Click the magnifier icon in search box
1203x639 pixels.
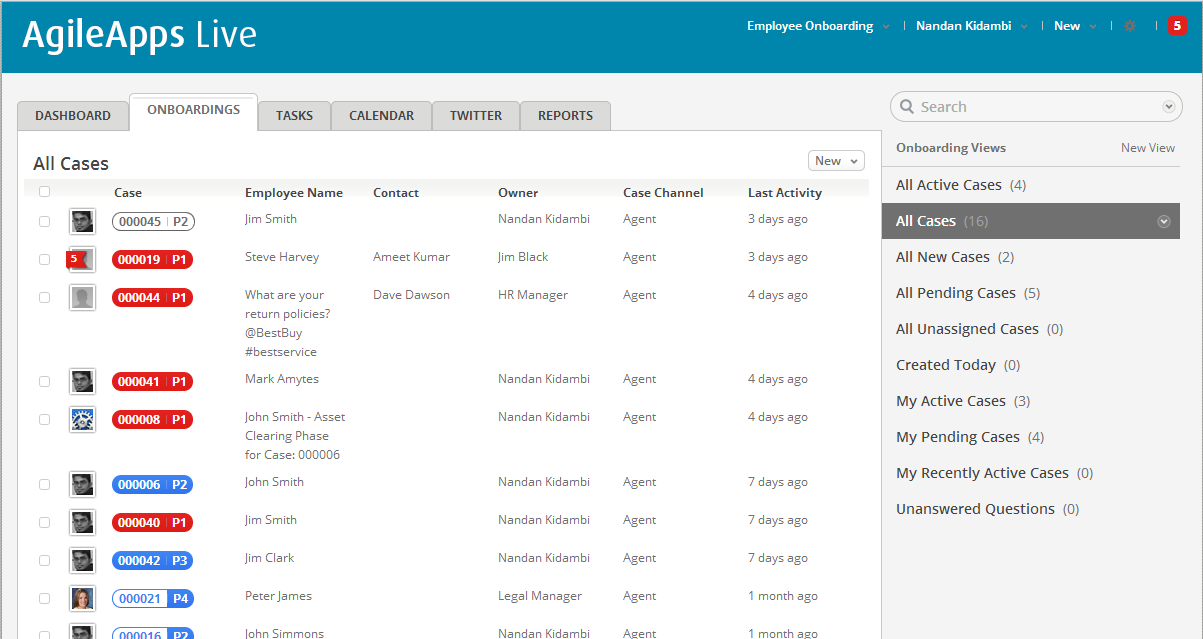pos(906,107)
